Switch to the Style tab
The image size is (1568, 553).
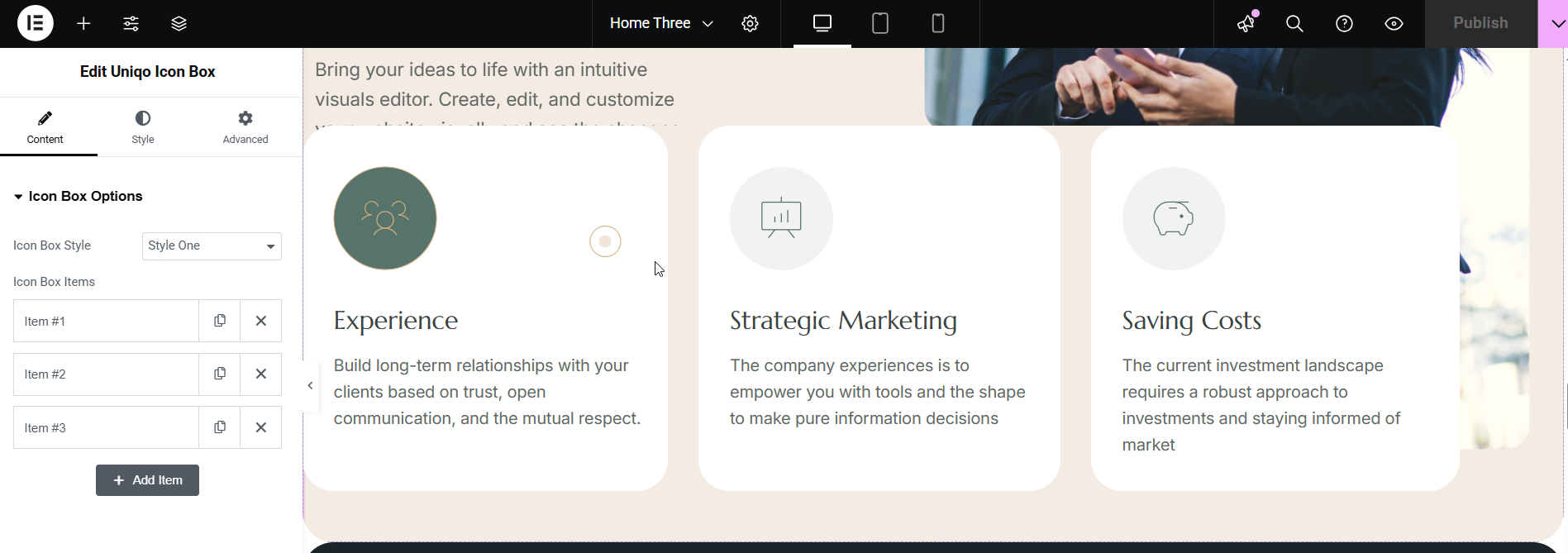[x=143, y=127]
